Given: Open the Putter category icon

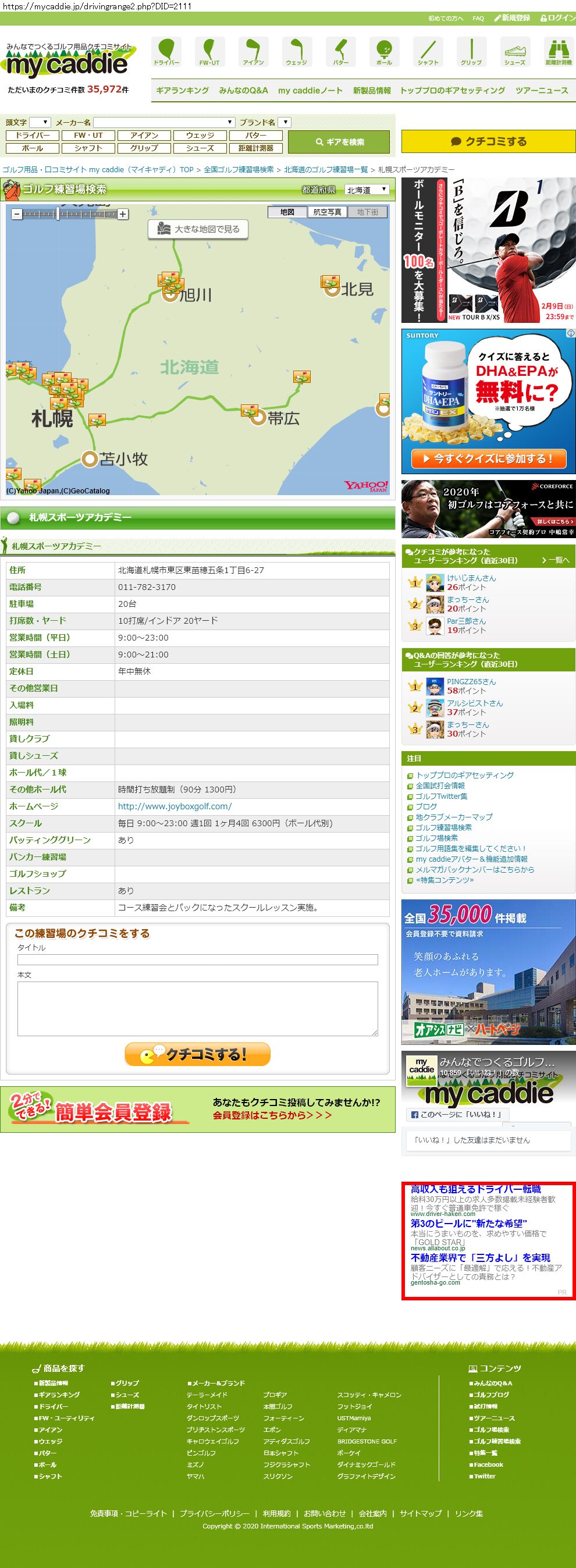Looking at the screenshot, I should (x=340, y=52).
